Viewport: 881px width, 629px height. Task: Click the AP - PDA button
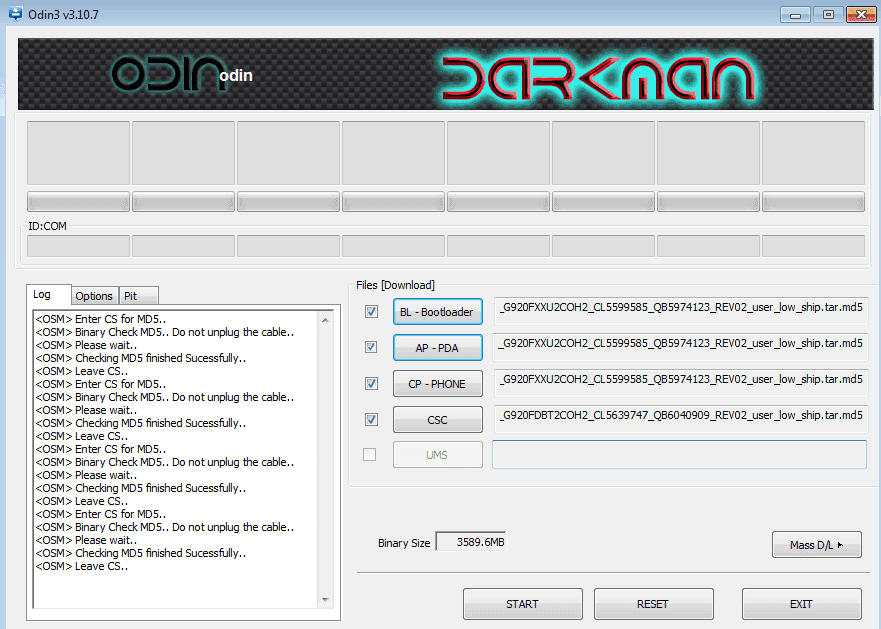[438, 348]
